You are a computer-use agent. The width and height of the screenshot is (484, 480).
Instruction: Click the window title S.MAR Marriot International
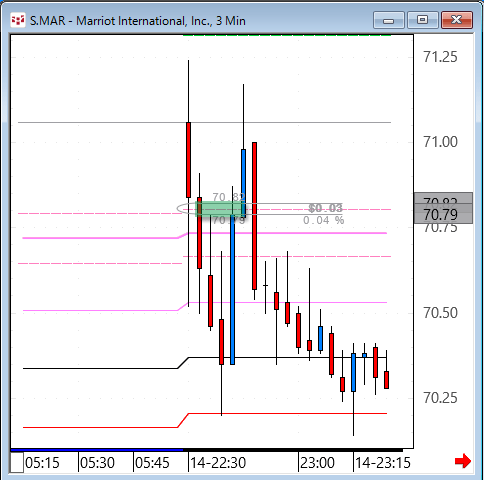coord(138,21)
